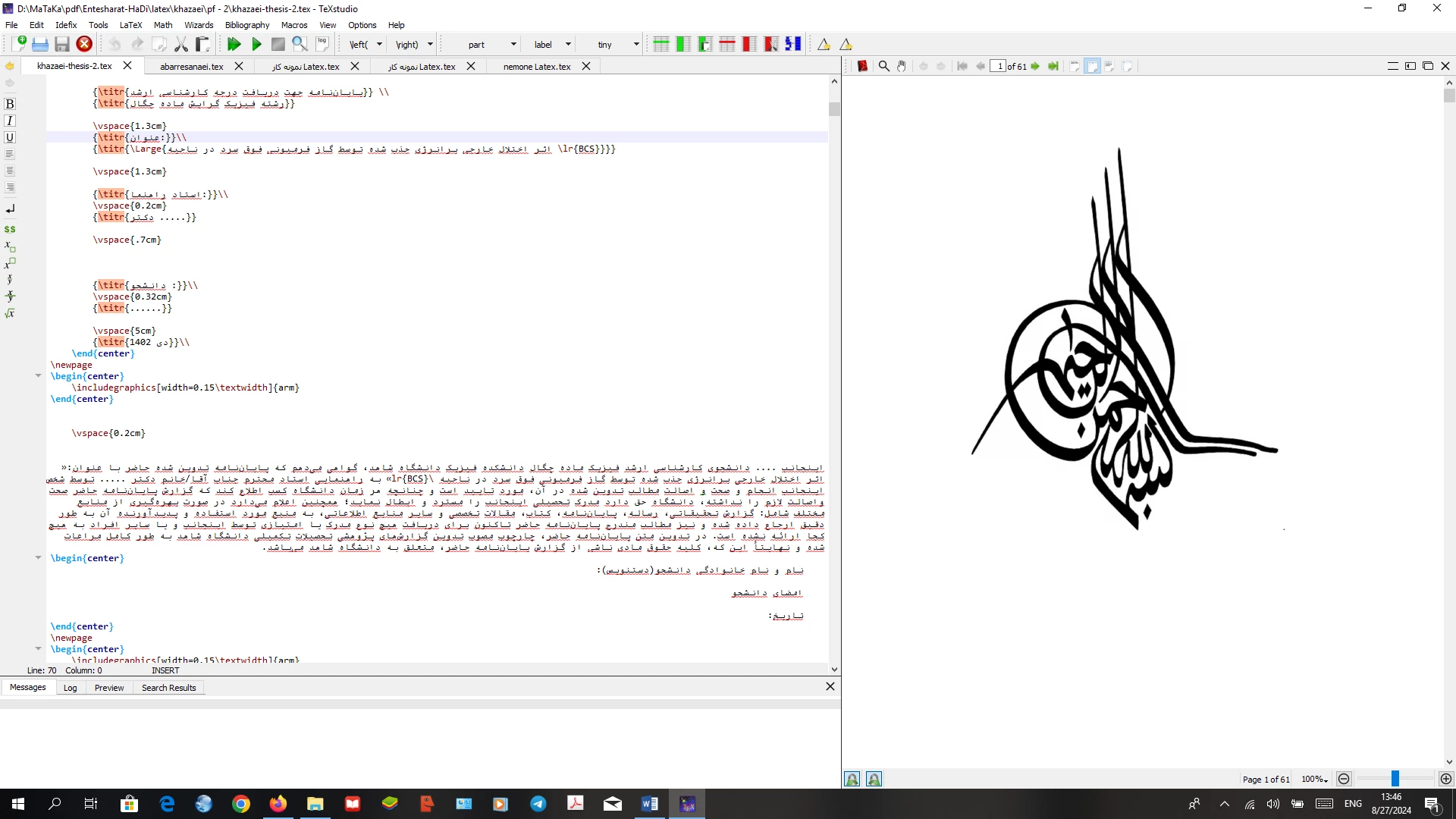Apply italic formatting from sidebar

point(10,121)
